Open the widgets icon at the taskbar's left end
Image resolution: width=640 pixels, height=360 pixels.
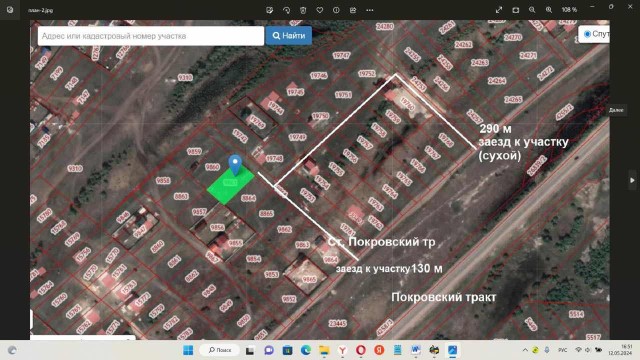tap(12, 350)
